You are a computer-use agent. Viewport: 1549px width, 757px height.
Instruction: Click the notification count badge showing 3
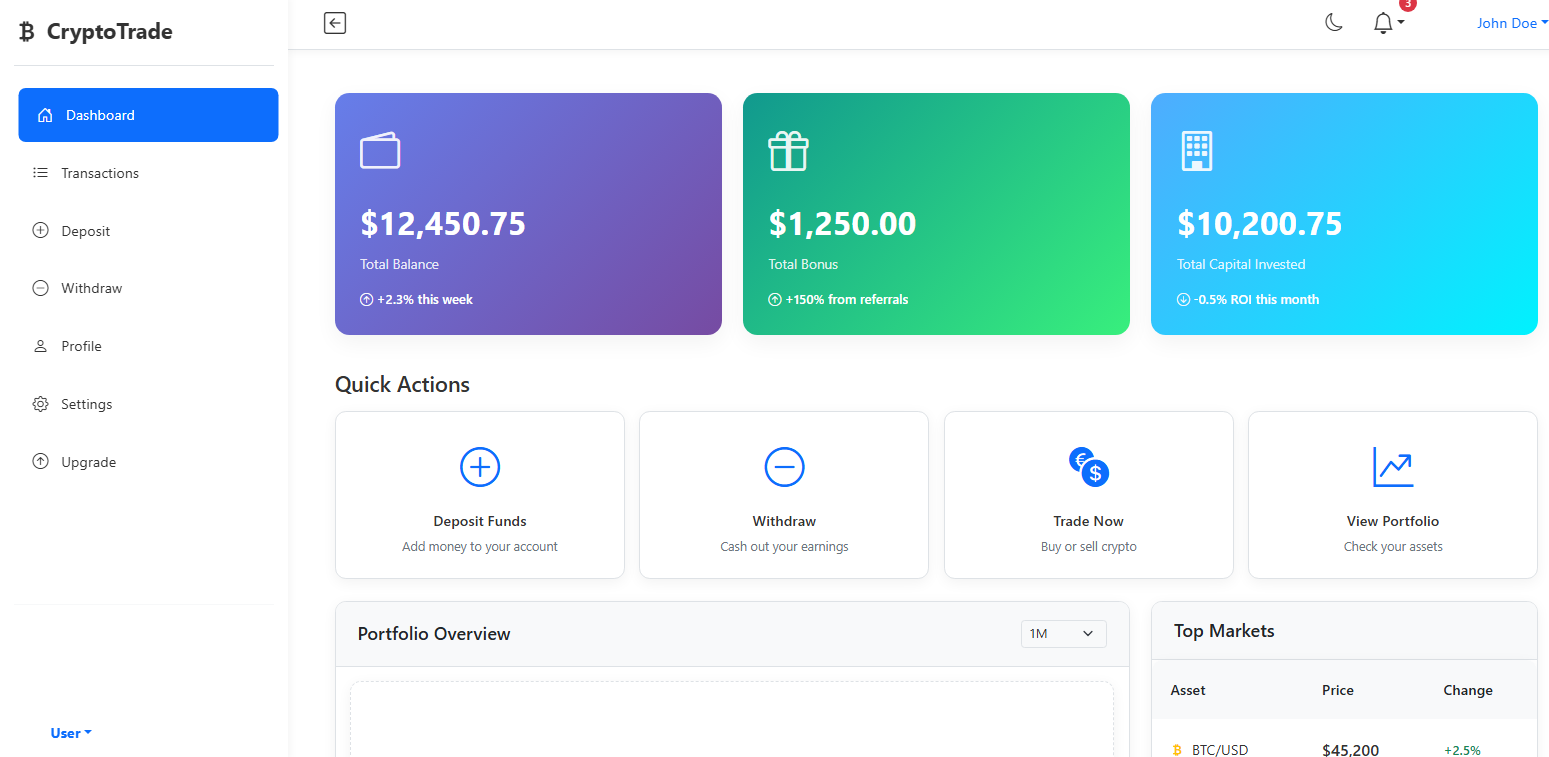click(1408, 5)
